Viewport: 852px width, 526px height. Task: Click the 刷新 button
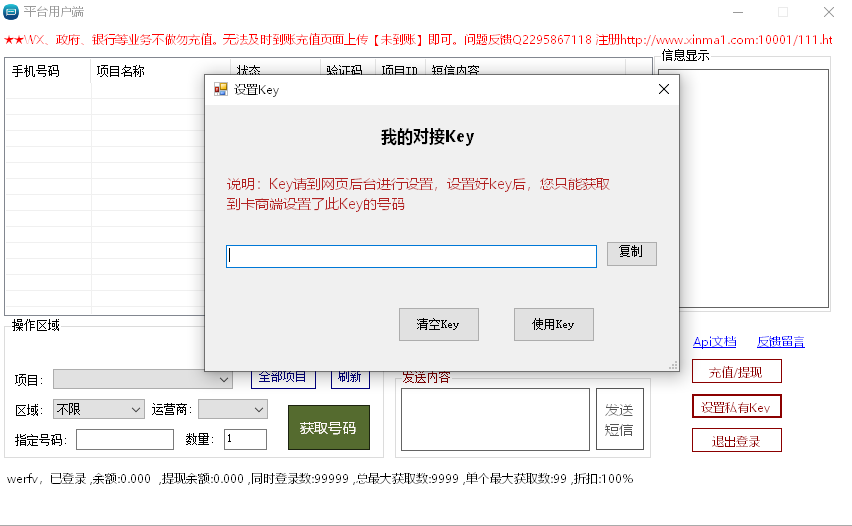pyautogui.click(x=350, y=379)
